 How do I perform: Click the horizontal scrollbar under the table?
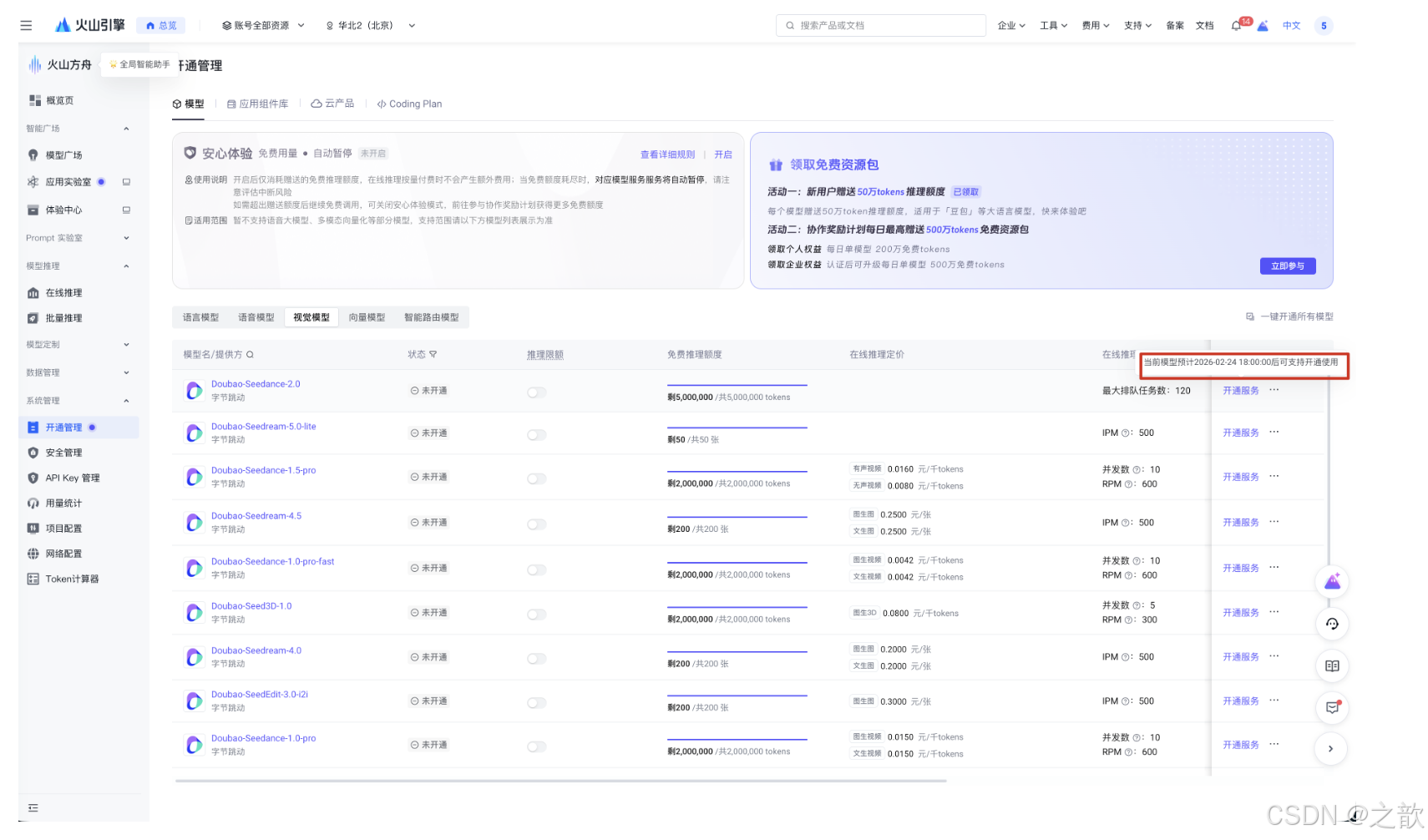(x=560, y=781)
